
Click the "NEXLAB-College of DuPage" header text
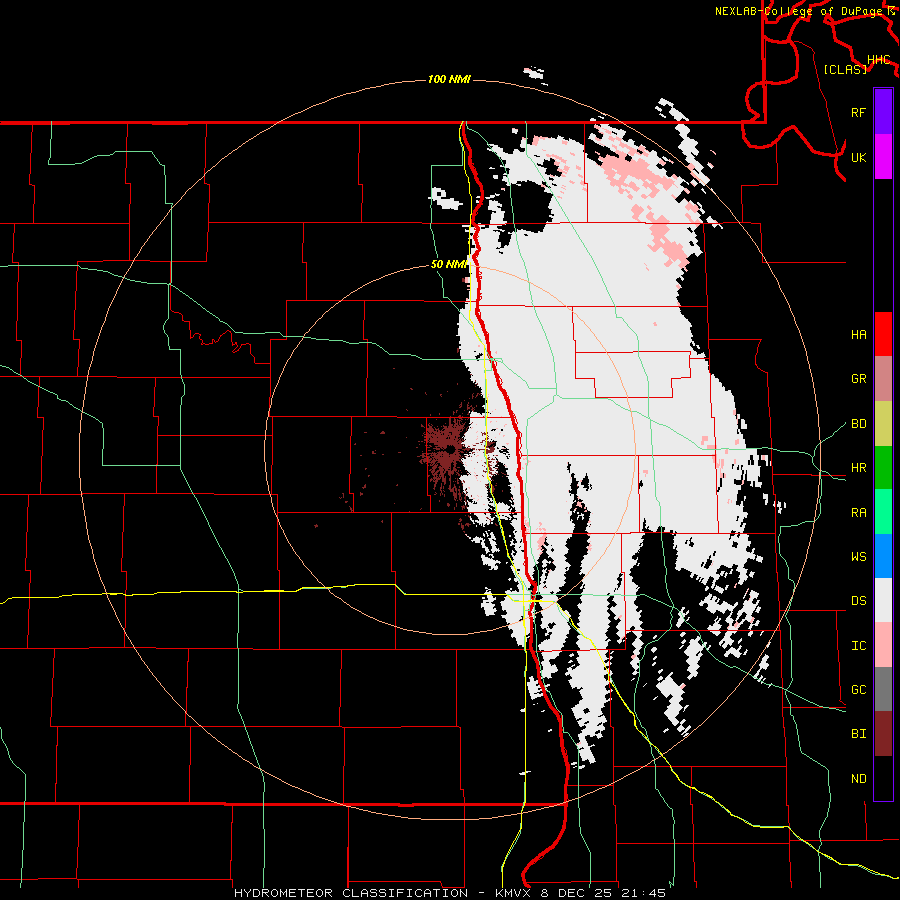(800, 11)
